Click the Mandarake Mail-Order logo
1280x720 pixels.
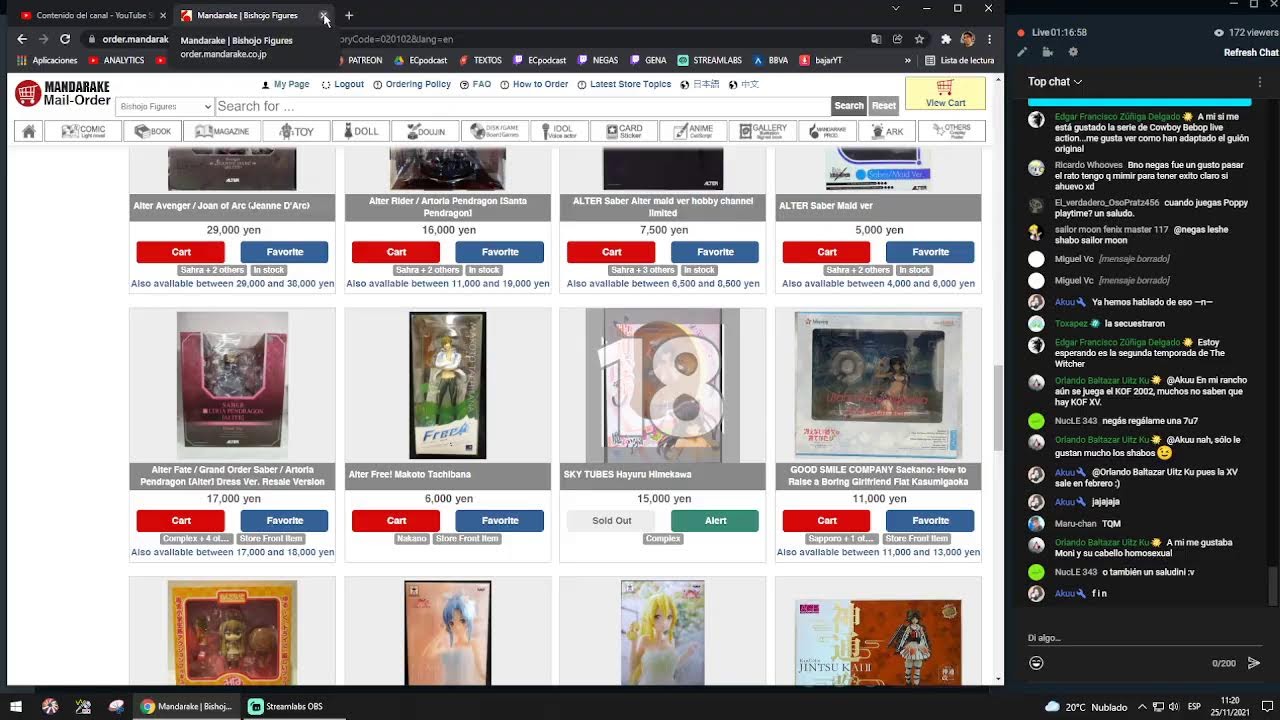pyautogui.click(x=62, y=94)
